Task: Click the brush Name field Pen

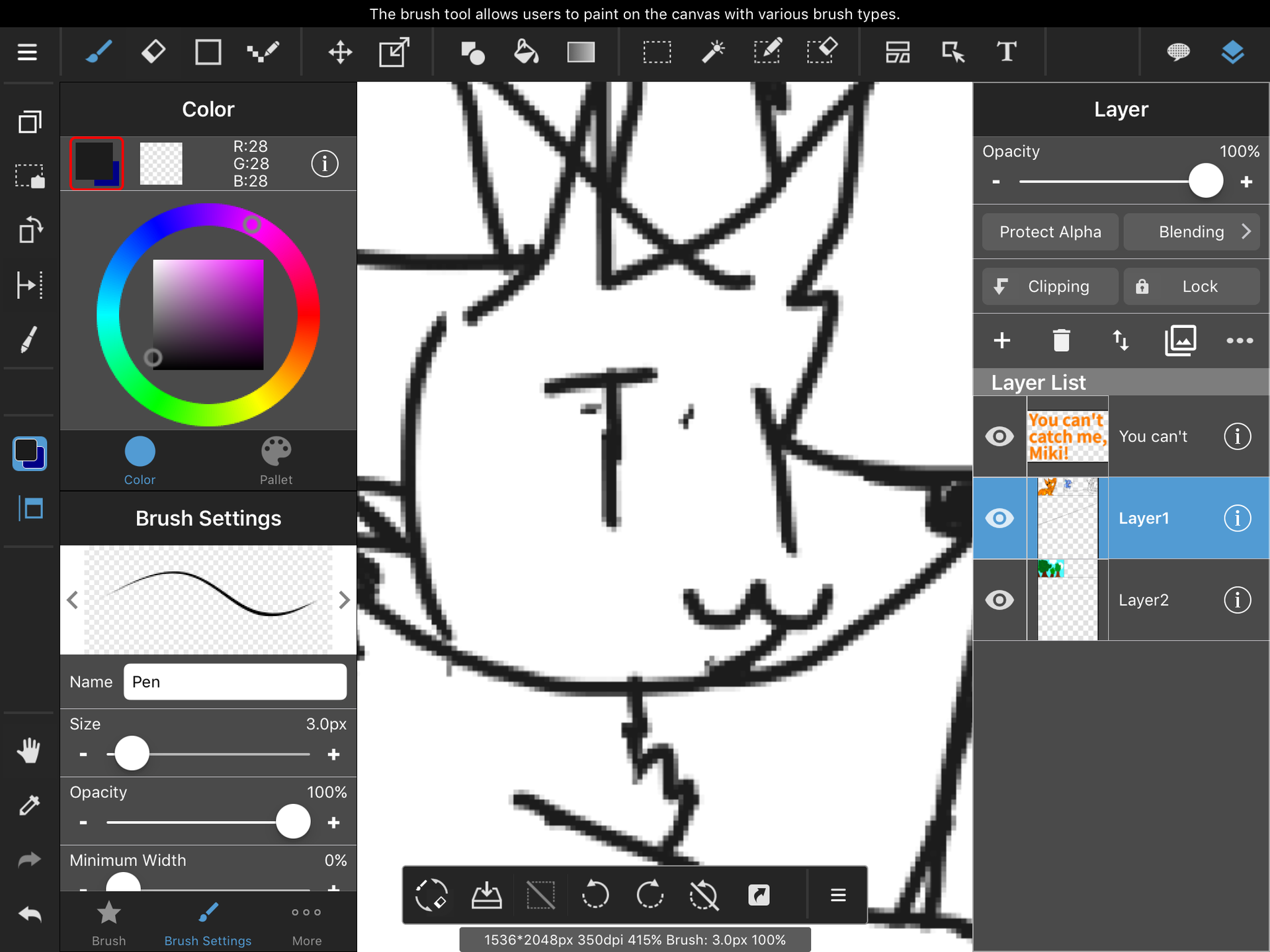Action: pos(235,682)
